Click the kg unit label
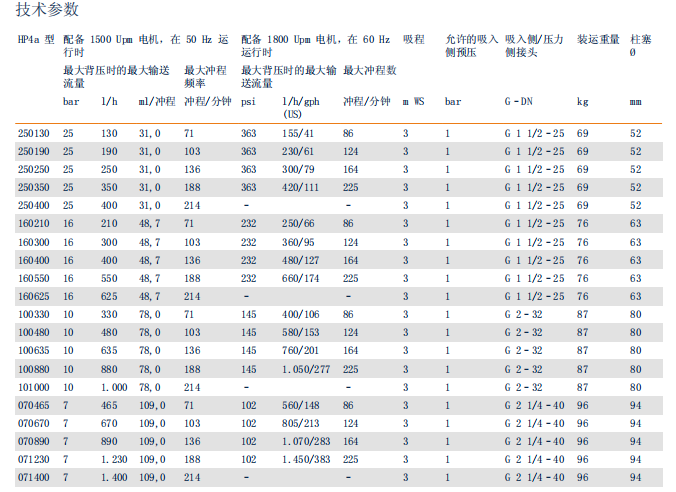Viewport: 676px width, 492px height. (x=582, y=102)
